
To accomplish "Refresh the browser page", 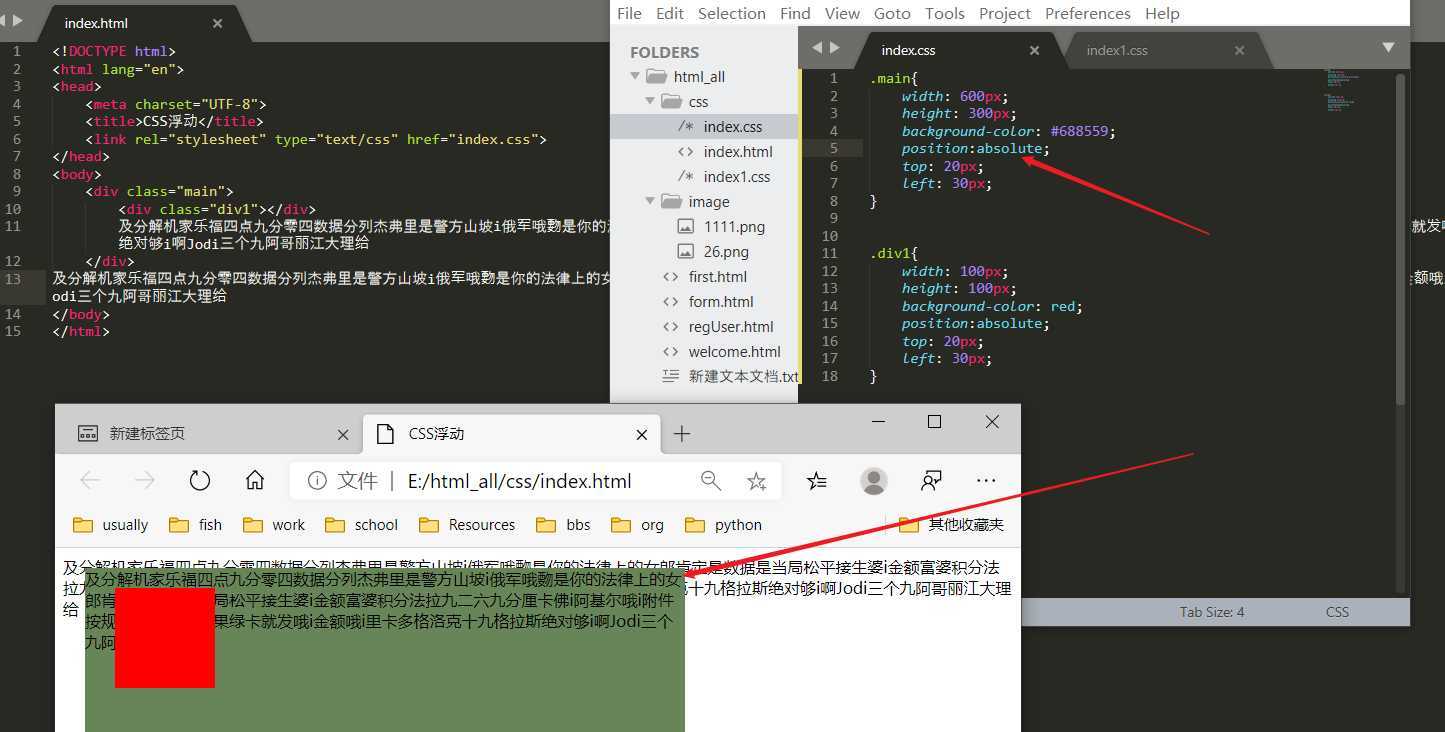I will tap(200, 481).
